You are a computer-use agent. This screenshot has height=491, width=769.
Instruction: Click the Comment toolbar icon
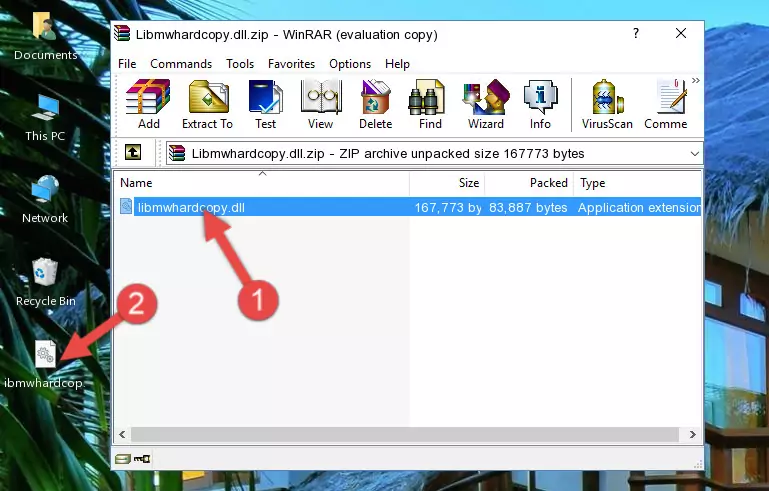(666, 104)
